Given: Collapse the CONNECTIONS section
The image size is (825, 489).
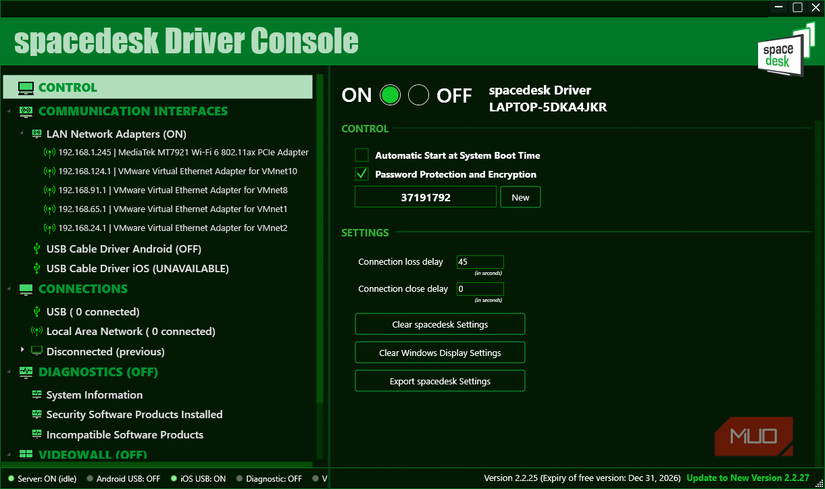Looking at the screenshot, I should pos(9,289).
